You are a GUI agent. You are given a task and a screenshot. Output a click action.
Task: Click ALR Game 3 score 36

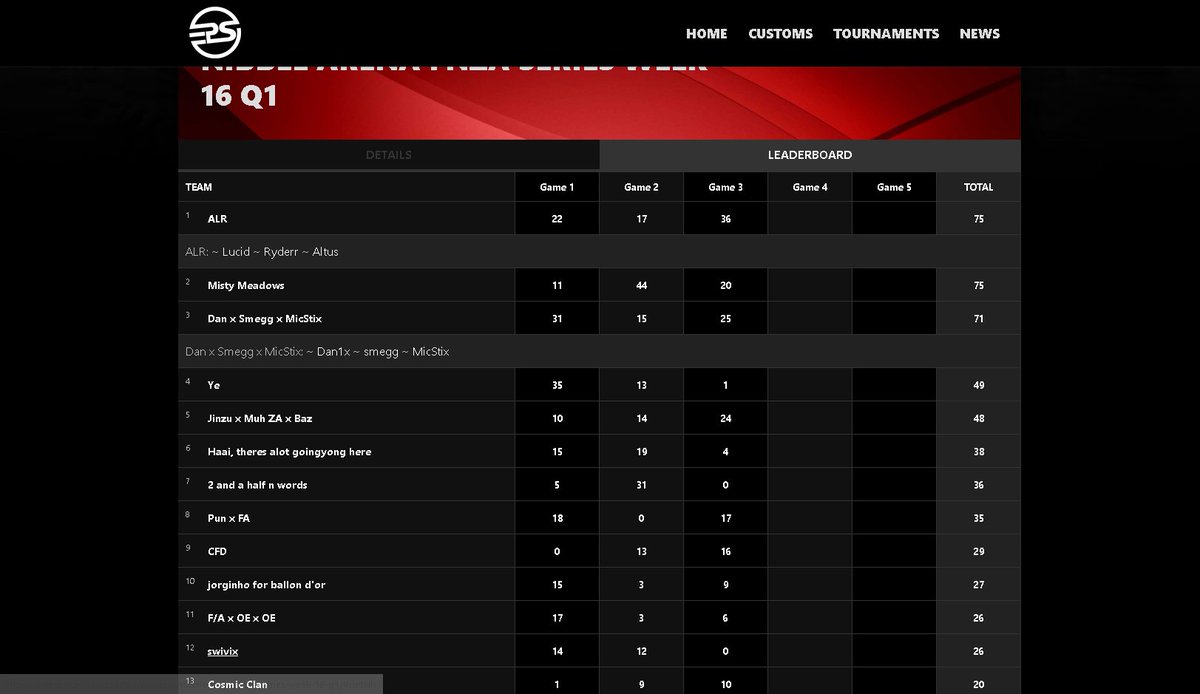pos(725,218)
